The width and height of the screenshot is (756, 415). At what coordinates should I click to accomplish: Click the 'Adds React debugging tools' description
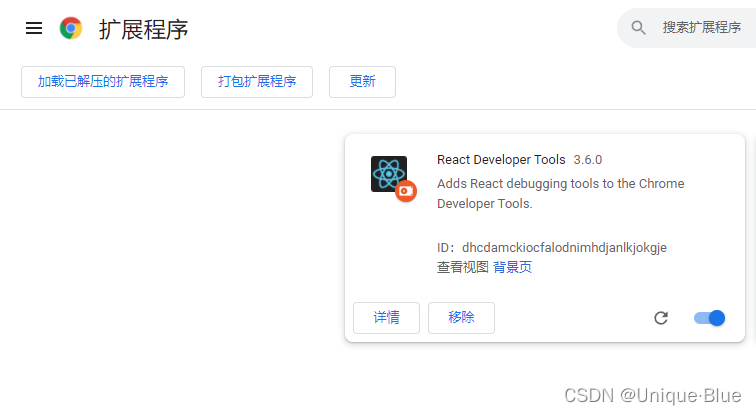[x=560, y=194]
